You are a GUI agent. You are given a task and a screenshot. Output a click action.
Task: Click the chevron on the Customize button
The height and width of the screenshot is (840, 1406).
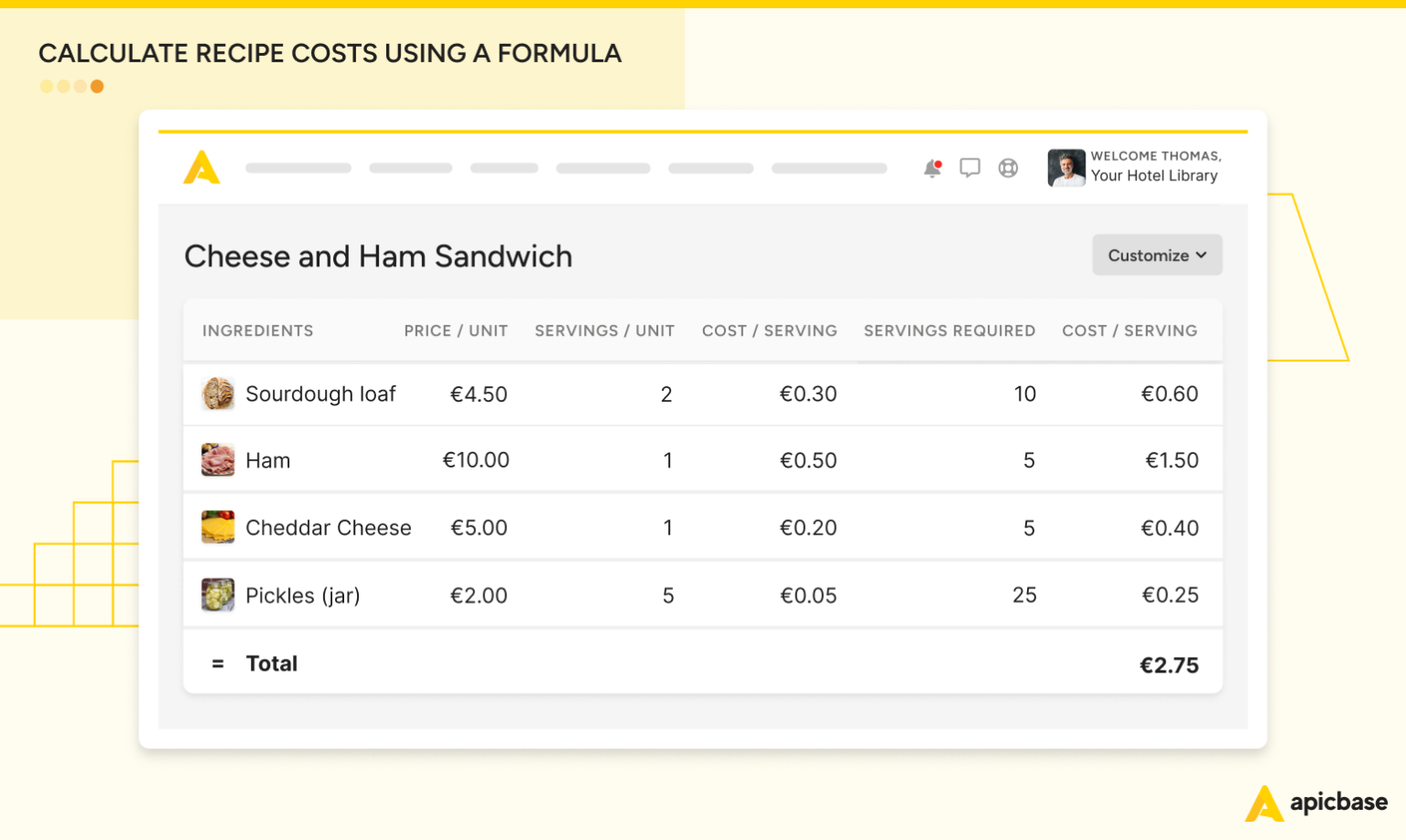click(1200, 255)
